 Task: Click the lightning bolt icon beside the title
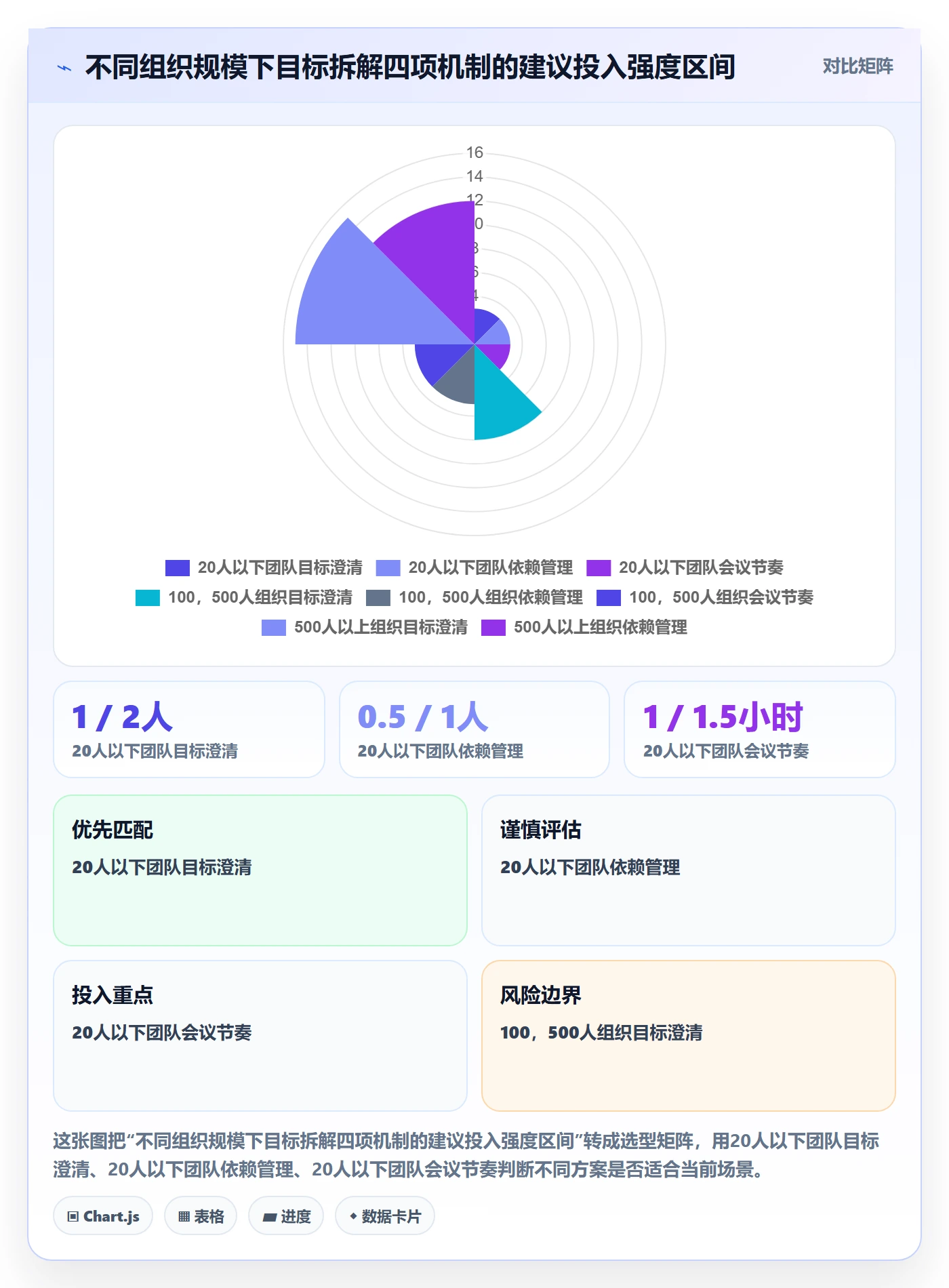(64, 68)
